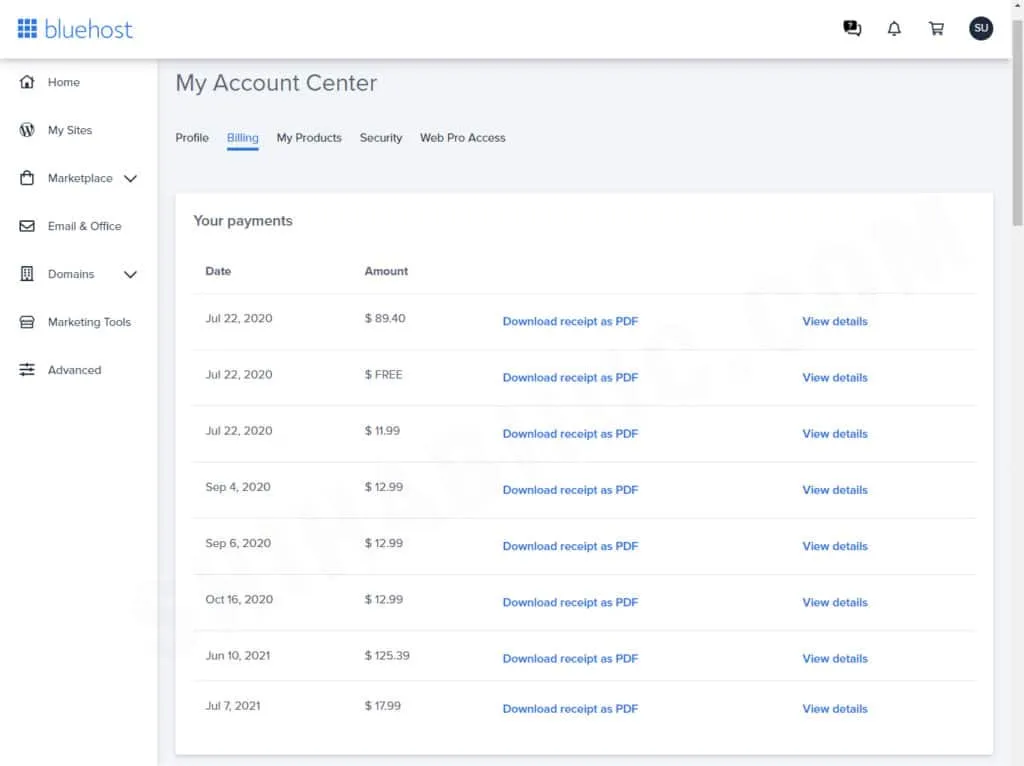The height and width of the screenshot is (766, 1024).
Task: Click the $ 125.39 amount cell
Action: coord(387,656)
